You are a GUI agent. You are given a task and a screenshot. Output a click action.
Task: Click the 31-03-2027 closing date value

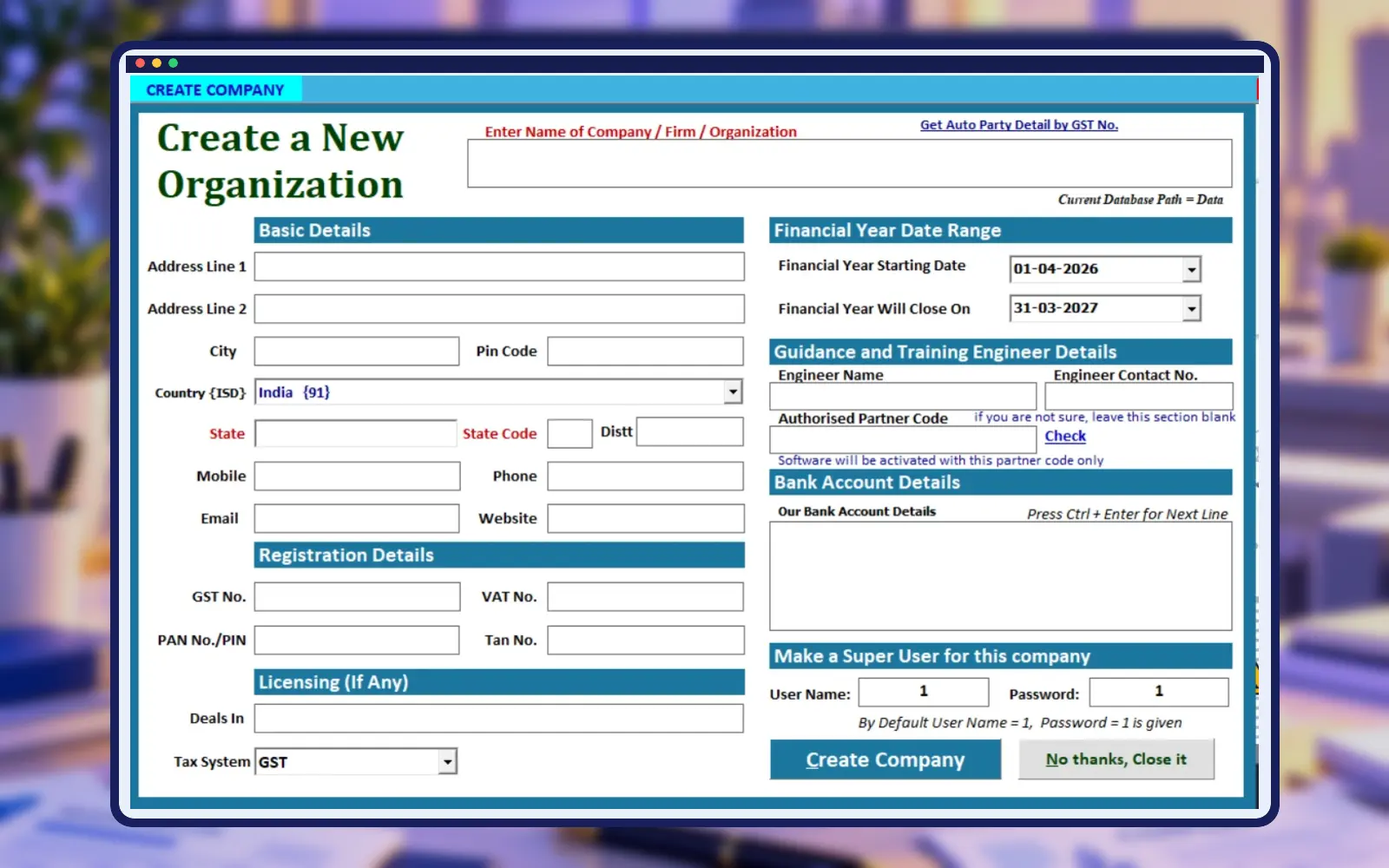click(x=1057, y=308)
